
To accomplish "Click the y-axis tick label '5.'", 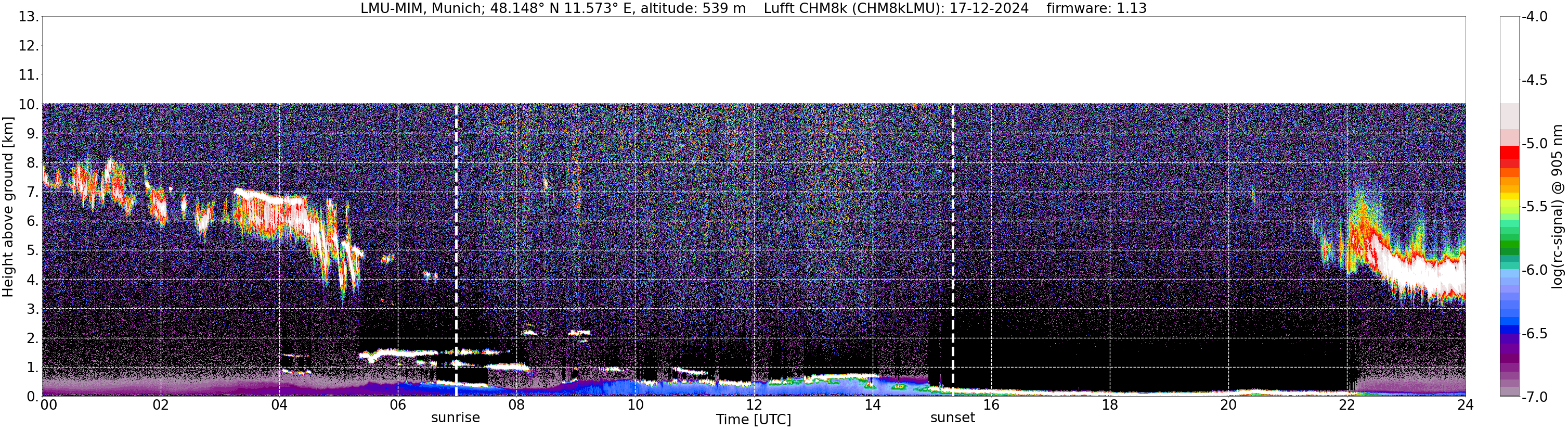I will pyautogui.click(x=33, y=251).
